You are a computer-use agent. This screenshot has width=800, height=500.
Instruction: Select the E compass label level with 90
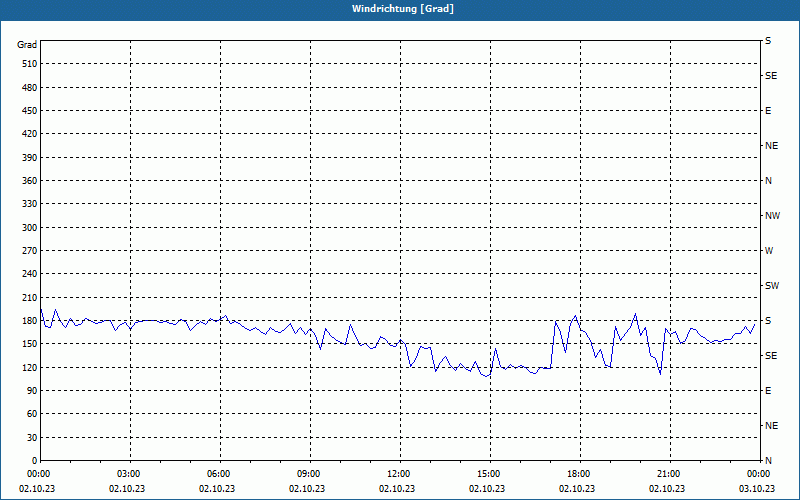click(x=768, y=391)
